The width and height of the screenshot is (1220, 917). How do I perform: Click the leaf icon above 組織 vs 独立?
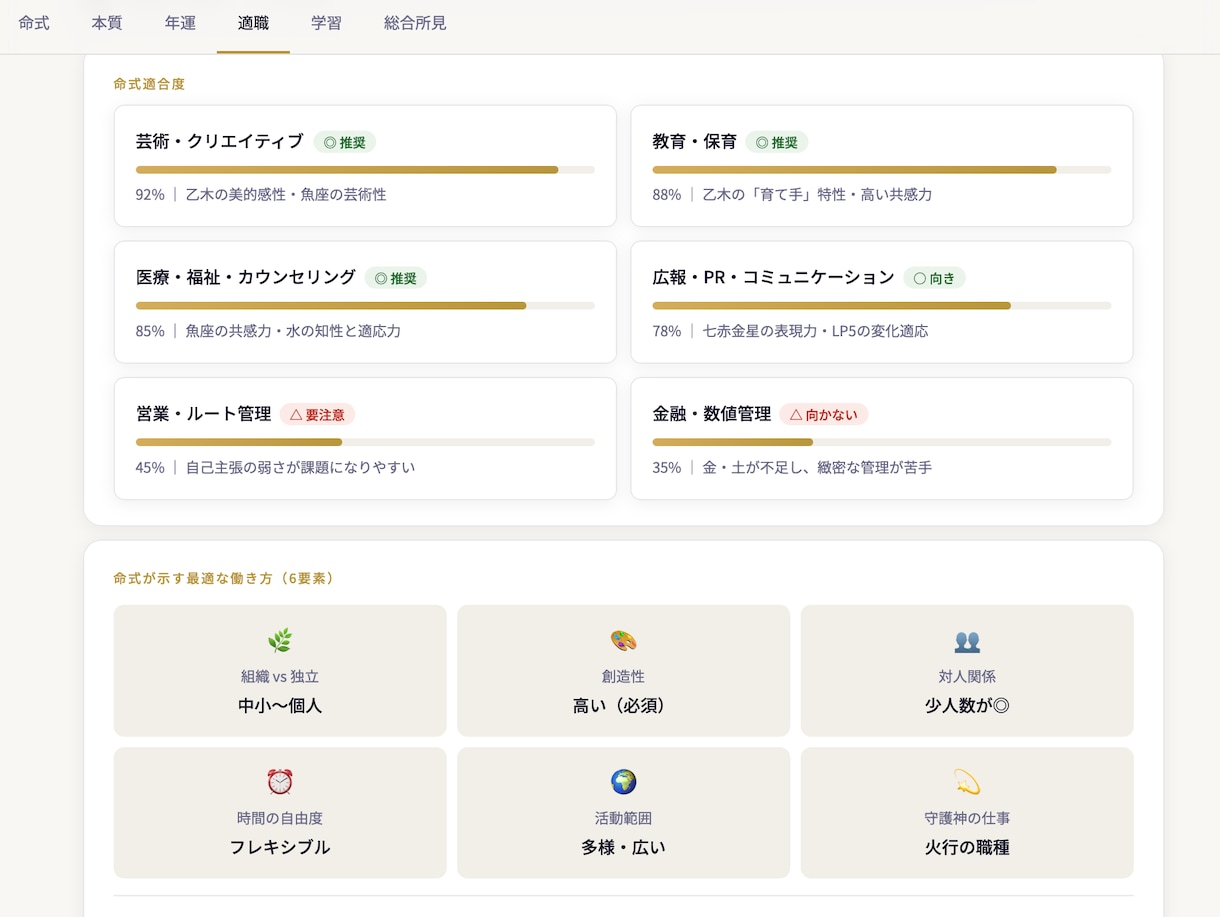pos(280,641)
